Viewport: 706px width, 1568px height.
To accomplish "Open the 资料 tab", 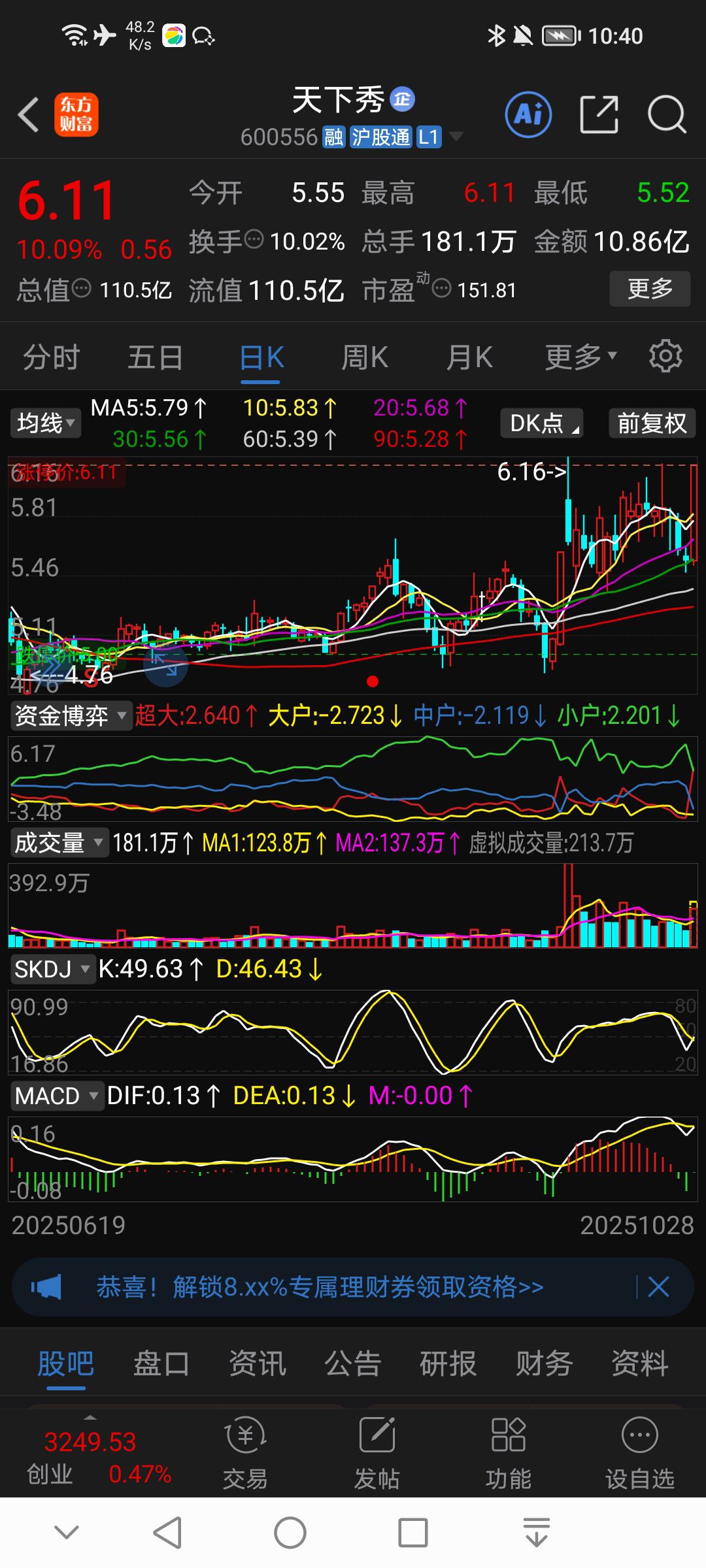I will coord(640,1364).
